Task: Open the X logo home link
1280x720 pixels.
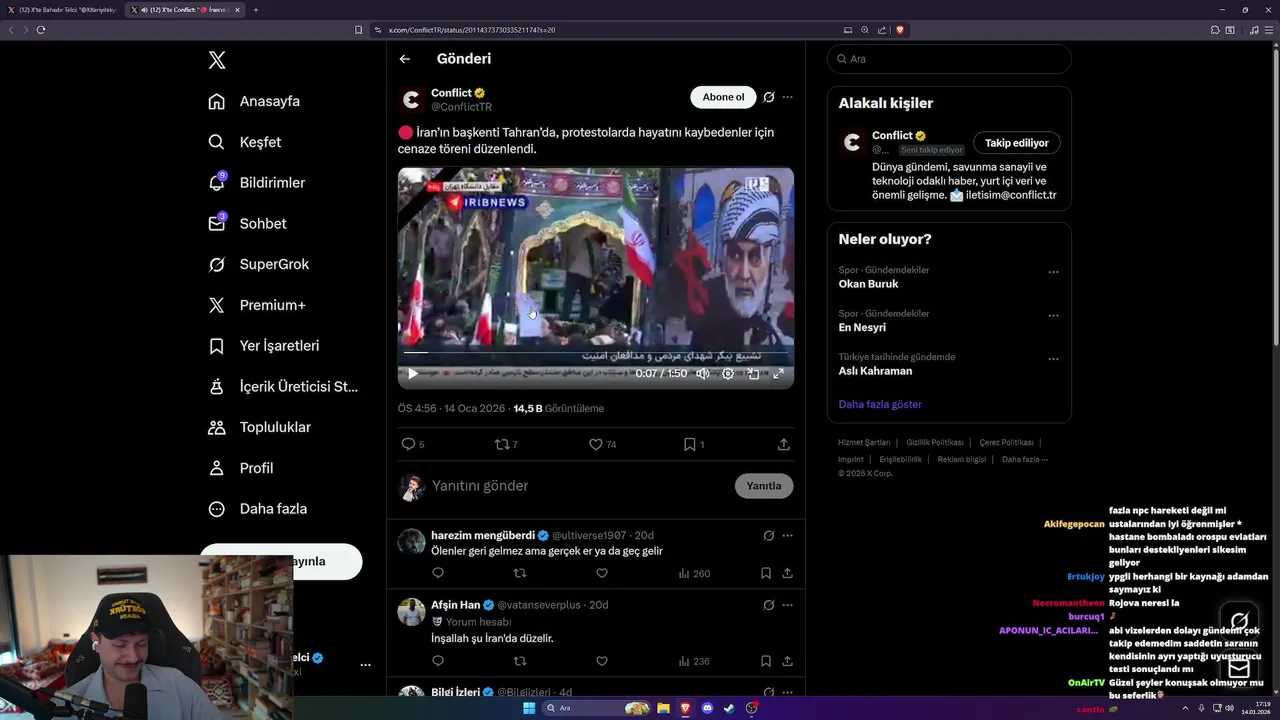Action: coord(217,60)
